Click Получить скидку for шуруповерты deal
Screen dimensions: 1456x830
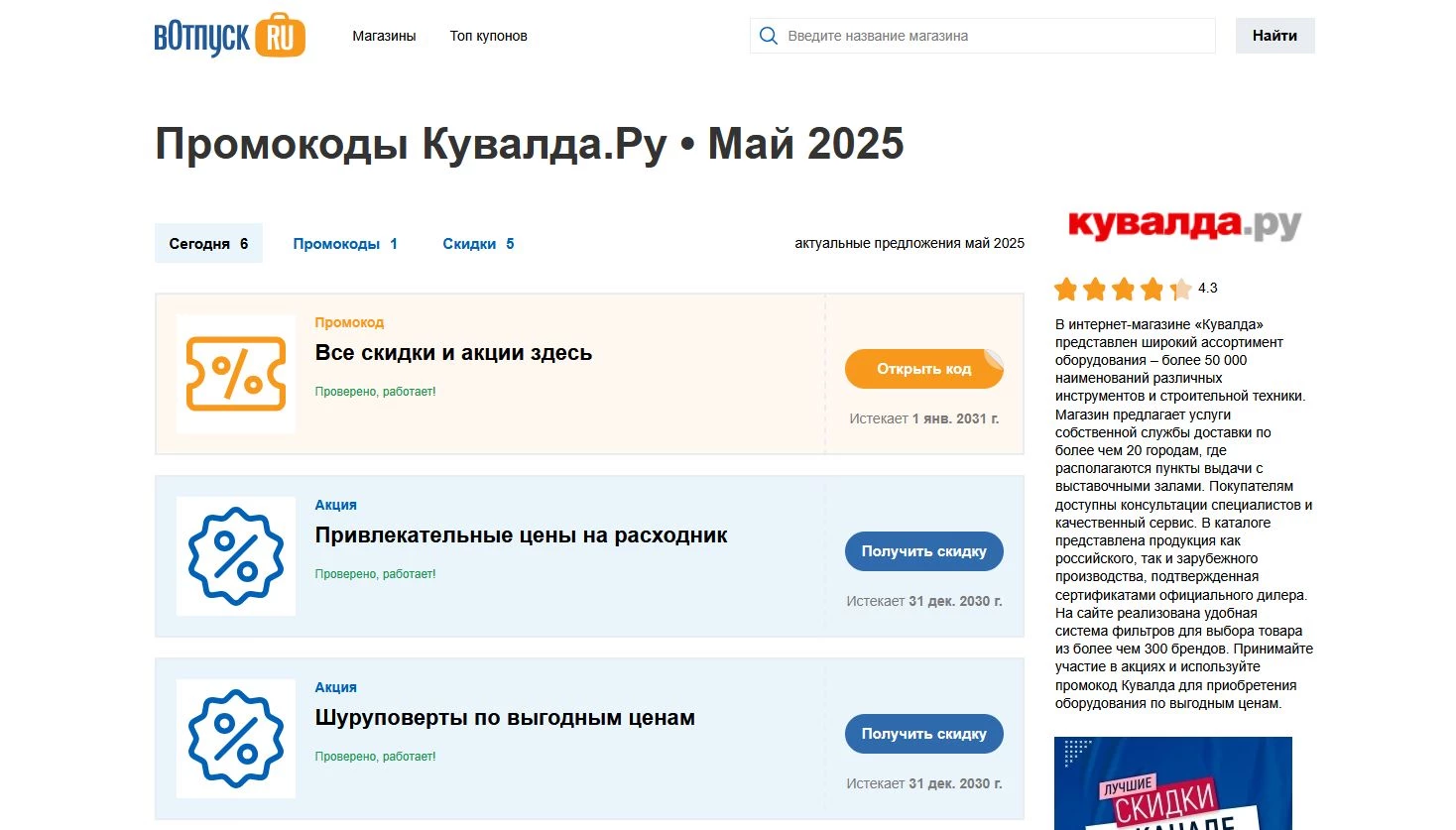click(923, 734)
